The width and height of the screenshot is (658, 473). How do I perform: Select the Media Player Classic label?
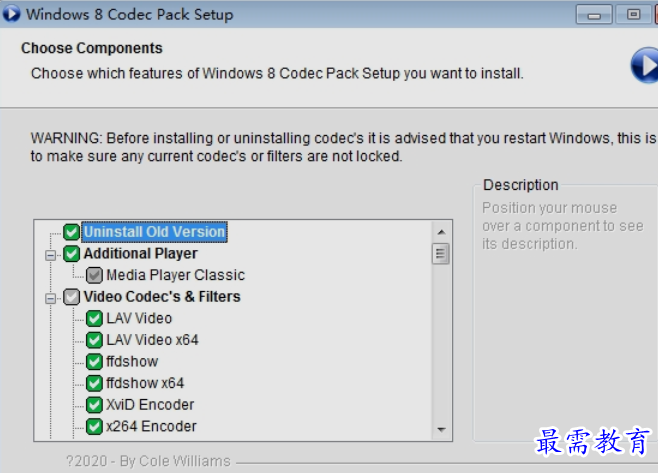(x=175, y=275)
